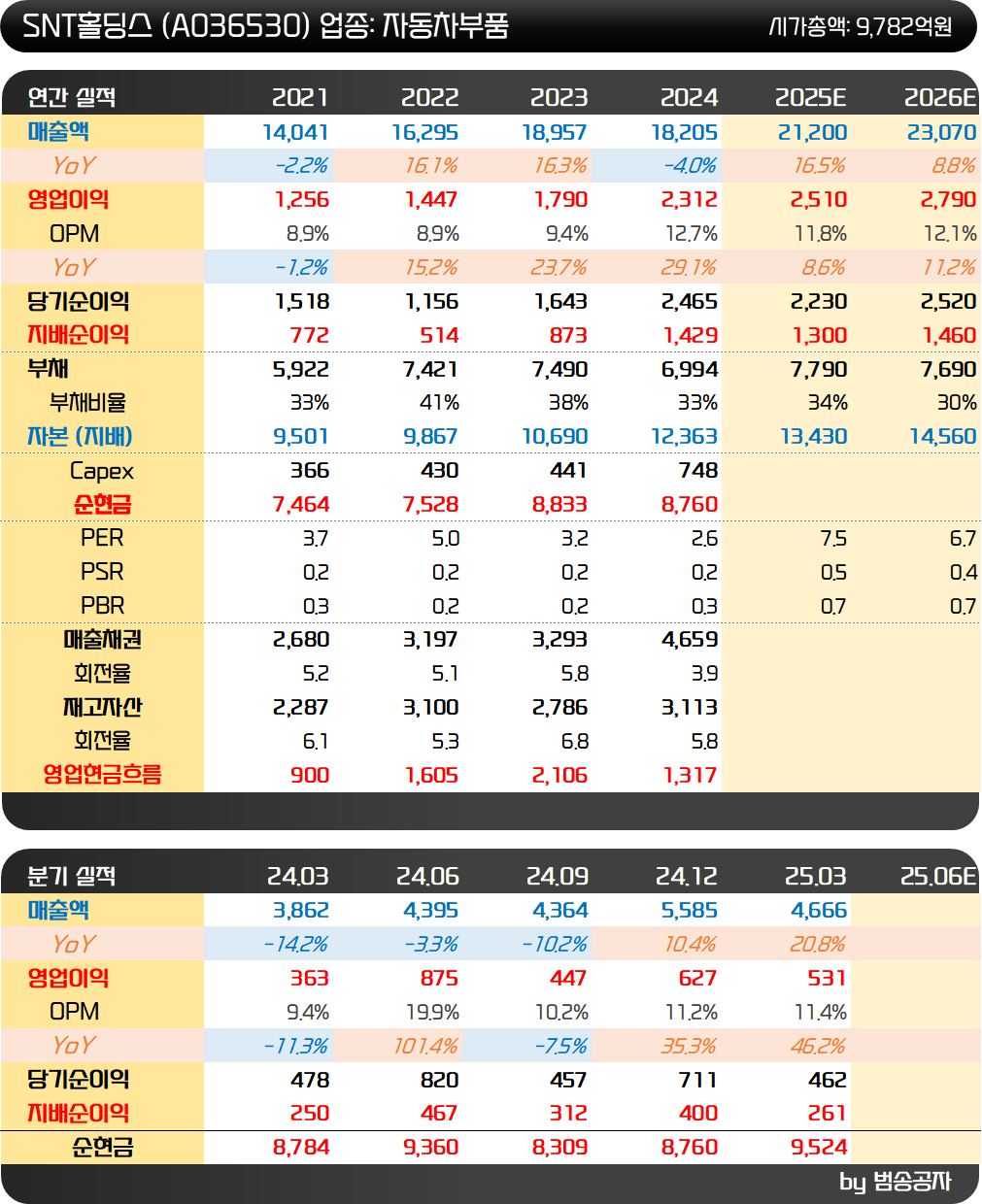
Task: Click 매출채권 value 2,680
Action: (301, 640)
